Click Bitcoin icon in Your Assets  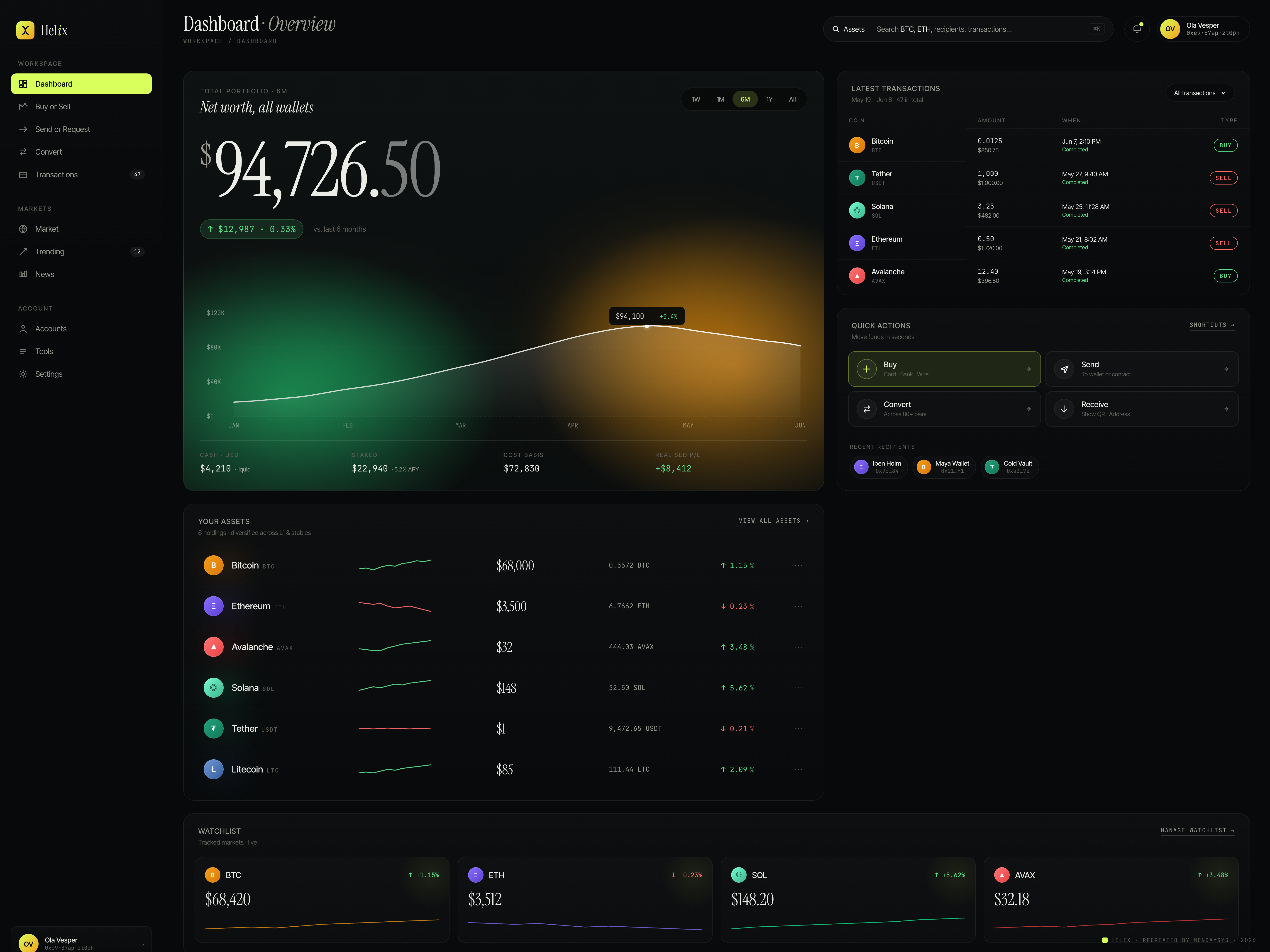pos(214,565)
